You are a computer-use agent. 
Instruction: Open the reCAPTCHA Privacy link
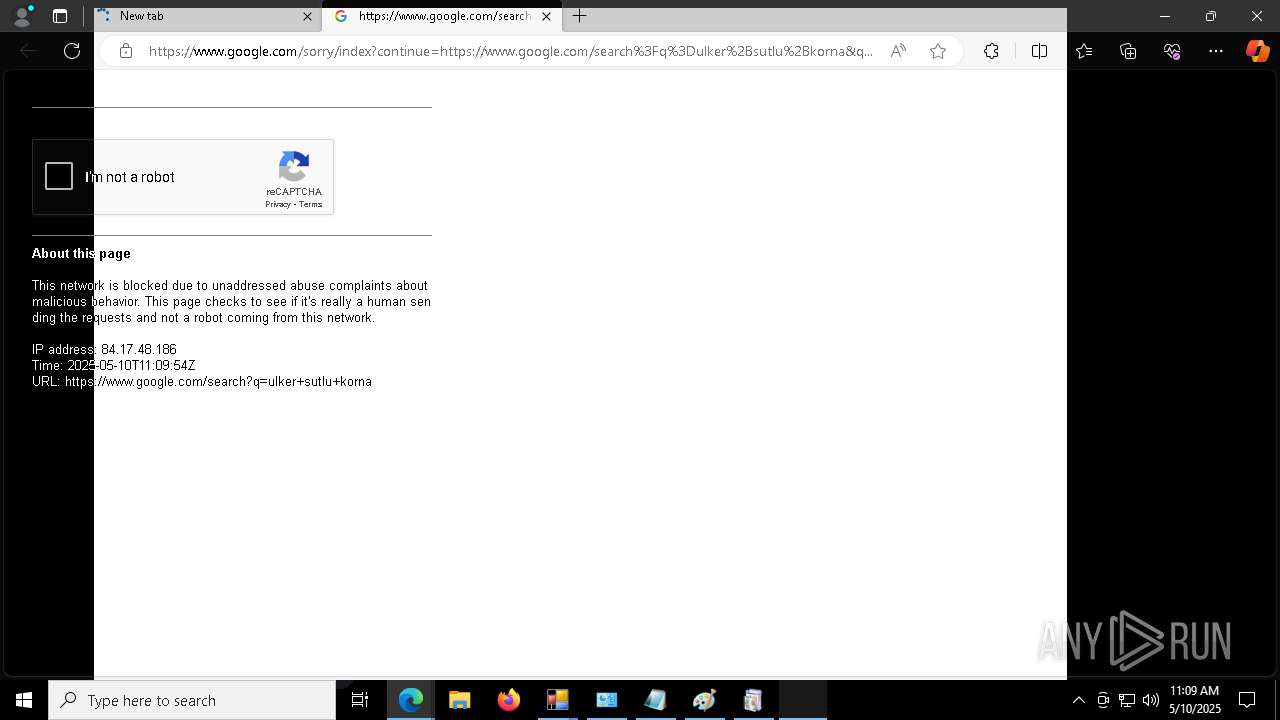(277, 204)
